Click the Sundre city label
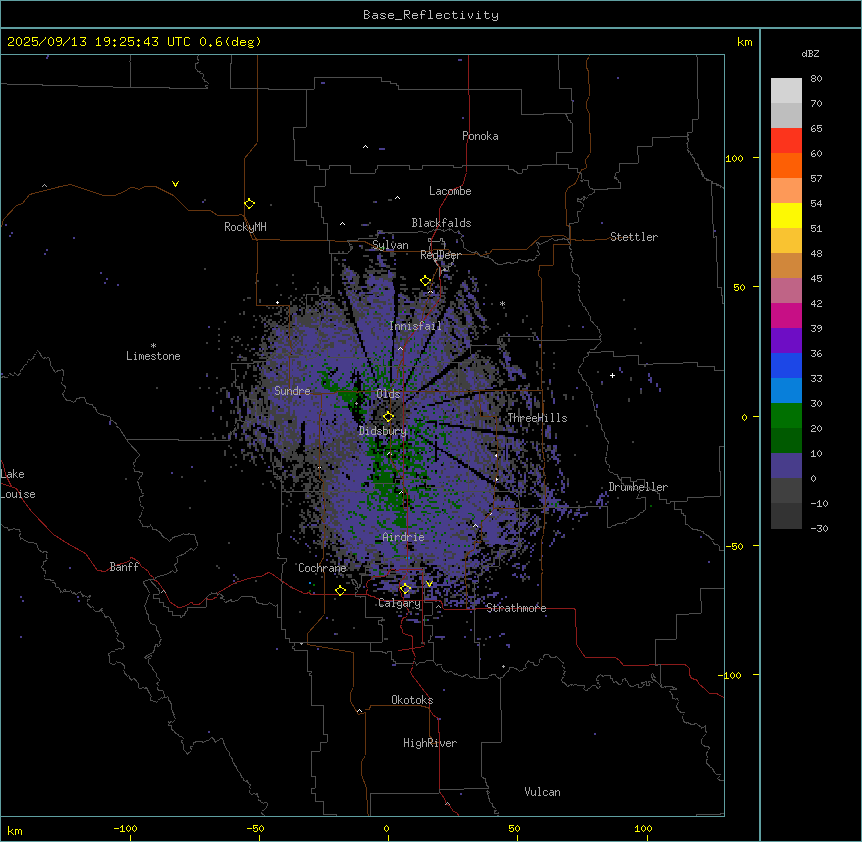 pyautogui.click(x=292, y=391)
